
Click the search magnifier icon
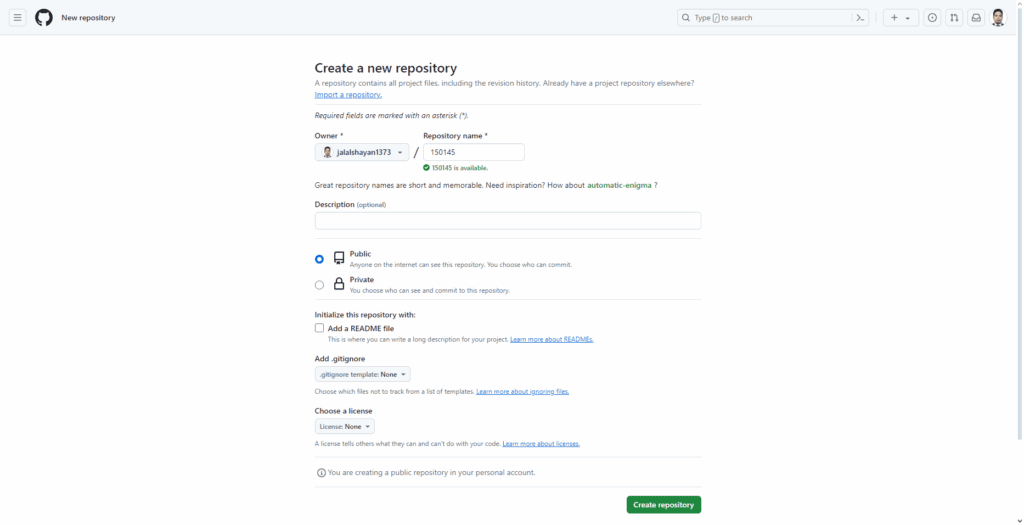coord(686,18)
